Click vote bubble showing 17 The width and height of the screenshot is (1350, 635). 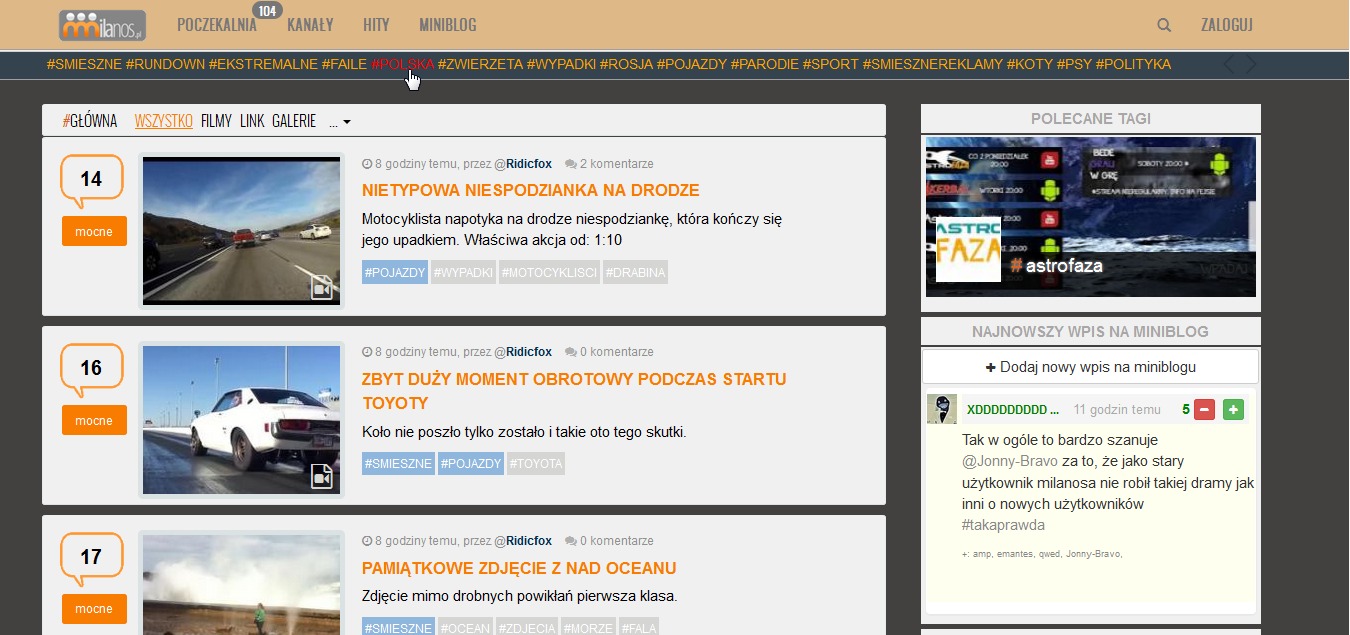click(91, 557)
